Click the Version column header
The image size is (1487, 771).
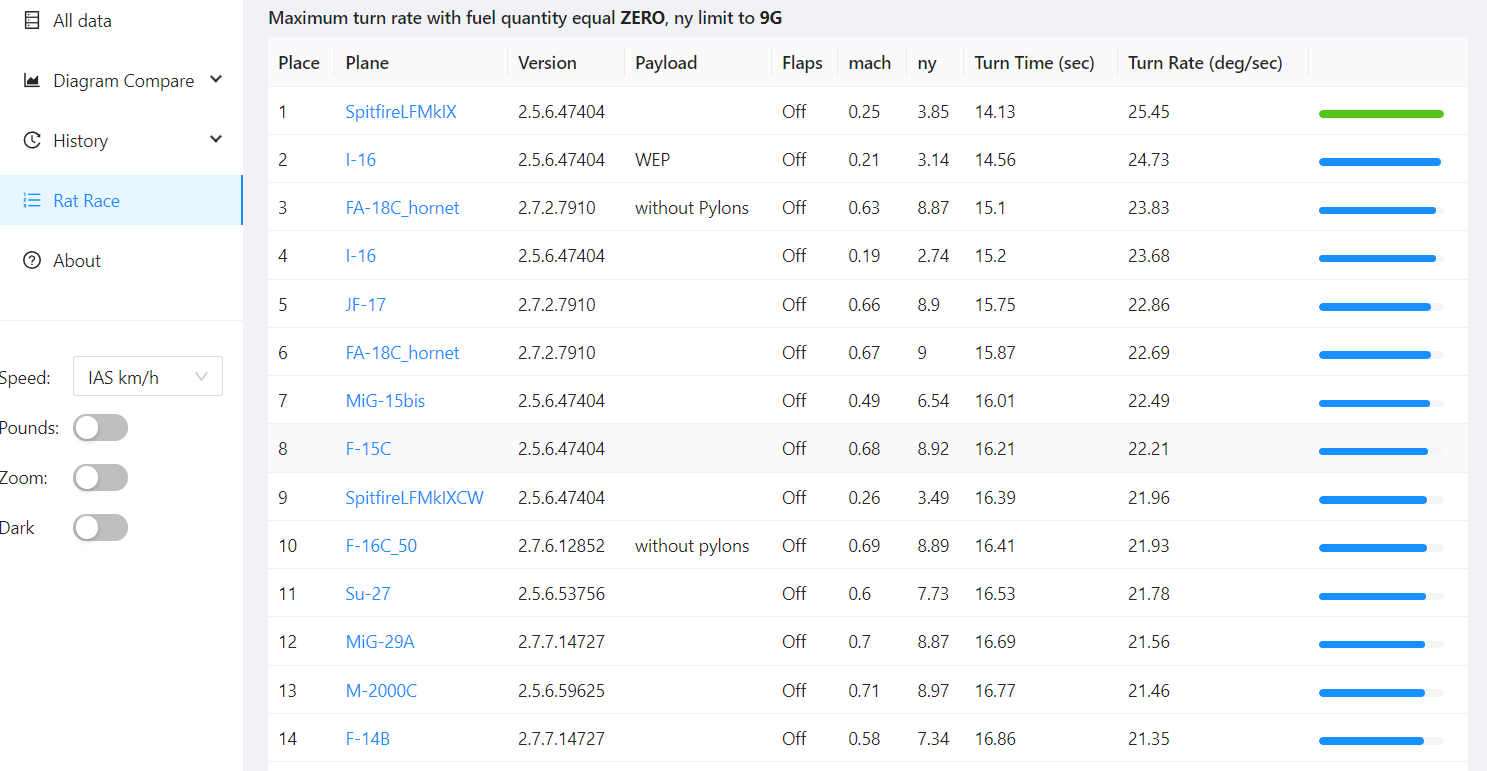547,63
